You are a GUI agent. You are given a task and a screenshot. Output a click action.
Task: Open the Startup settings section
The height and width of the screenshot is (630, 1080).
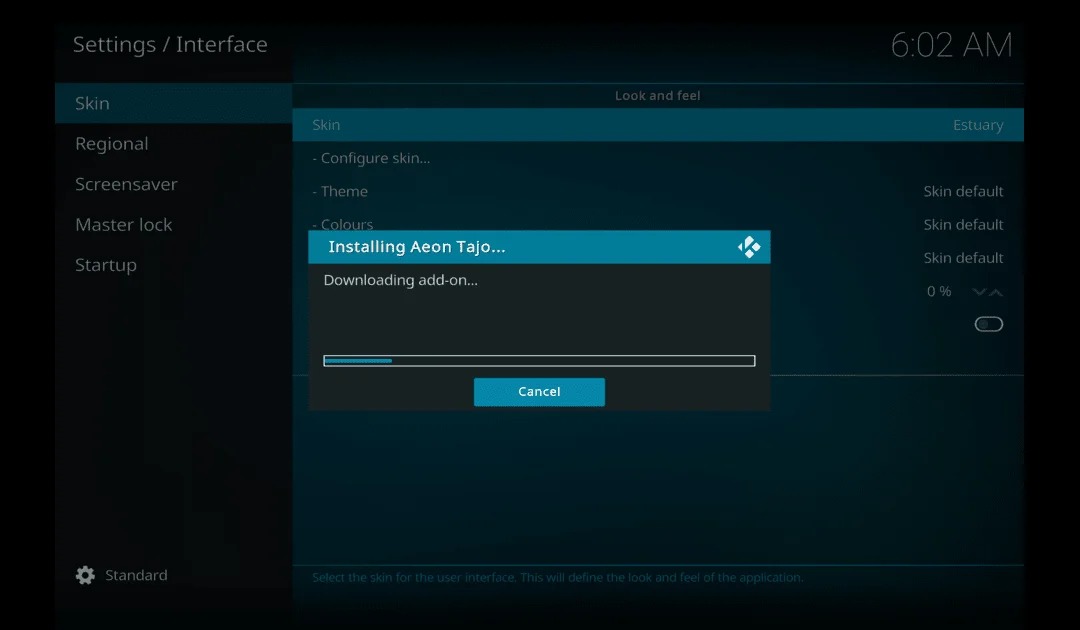tap(106, 264)
